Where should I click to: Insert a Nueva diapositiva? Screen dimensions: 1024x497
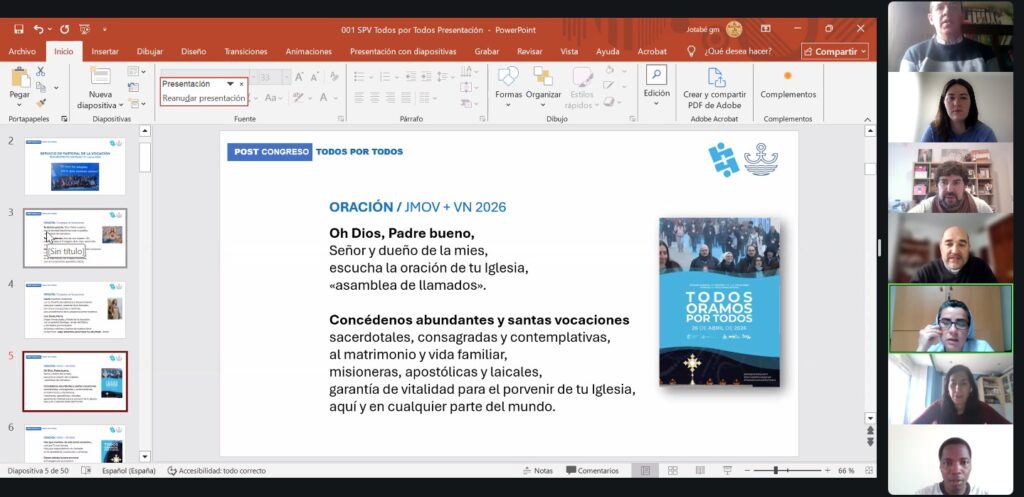point(101,87)
